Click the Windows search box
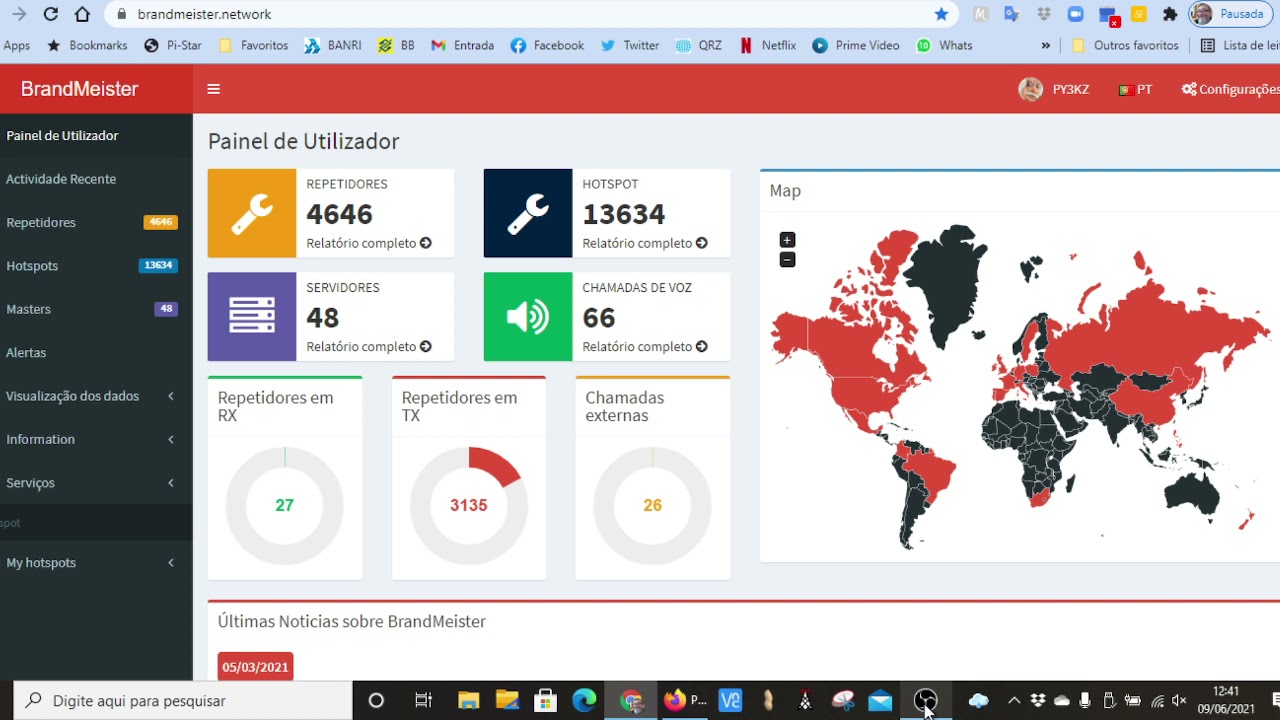The width and height of the screenshot is (1280, 720). click(183, 700)
